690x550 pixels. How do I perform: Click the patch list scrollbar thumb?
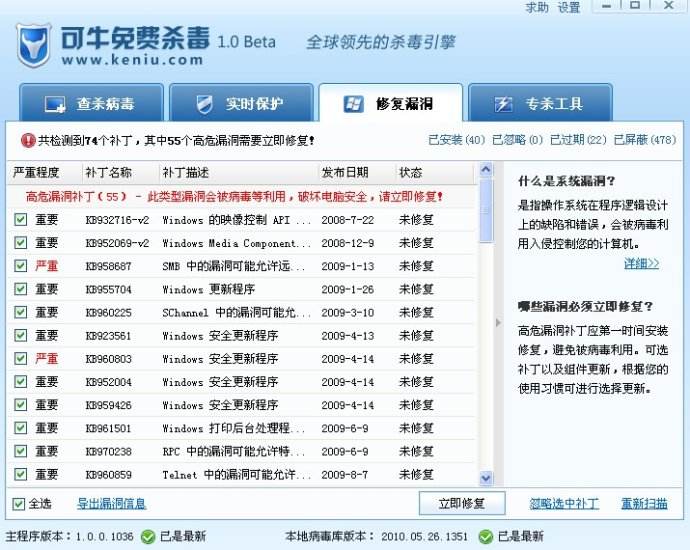486,211
